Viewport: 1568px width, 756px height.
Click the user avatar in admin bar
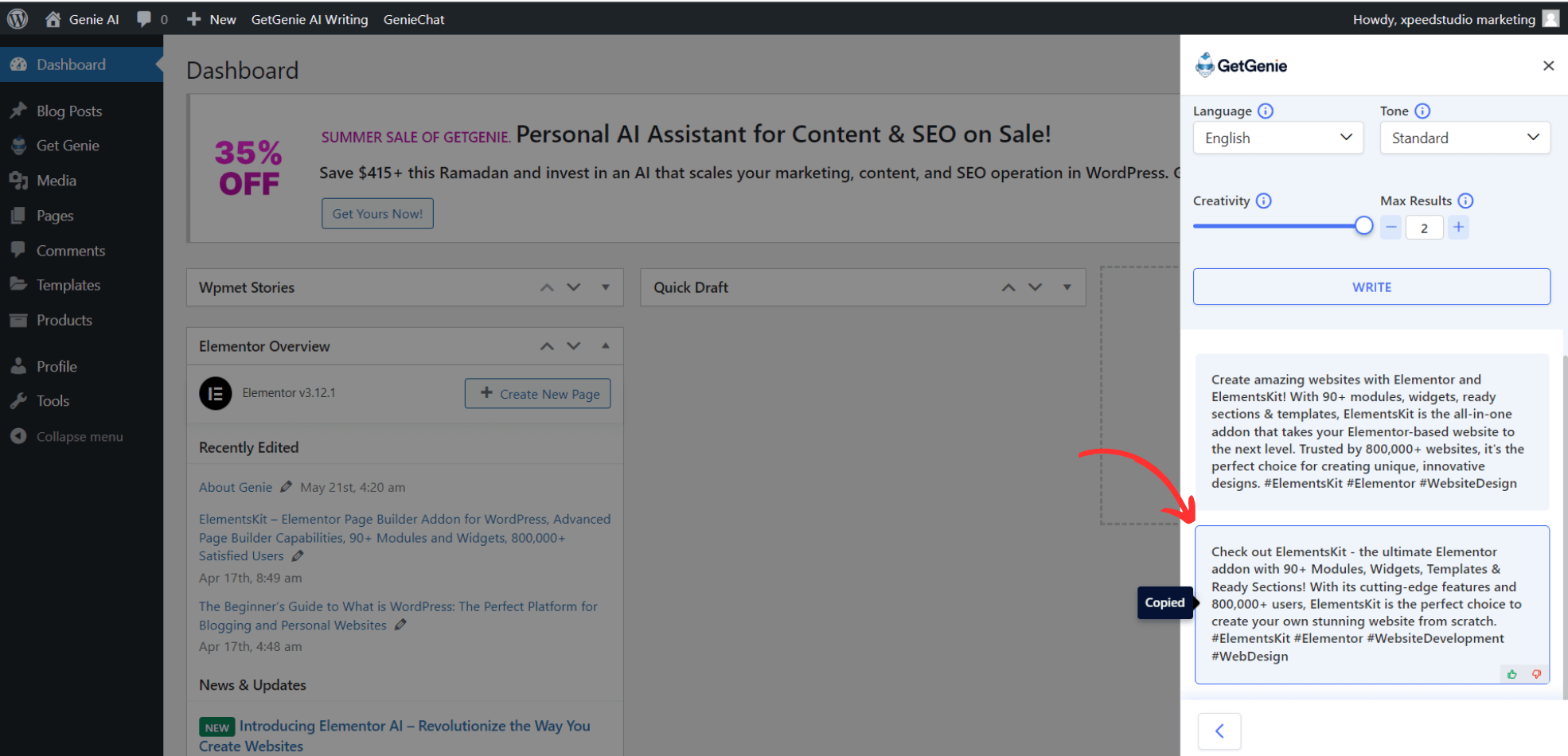click(1550, 19)
